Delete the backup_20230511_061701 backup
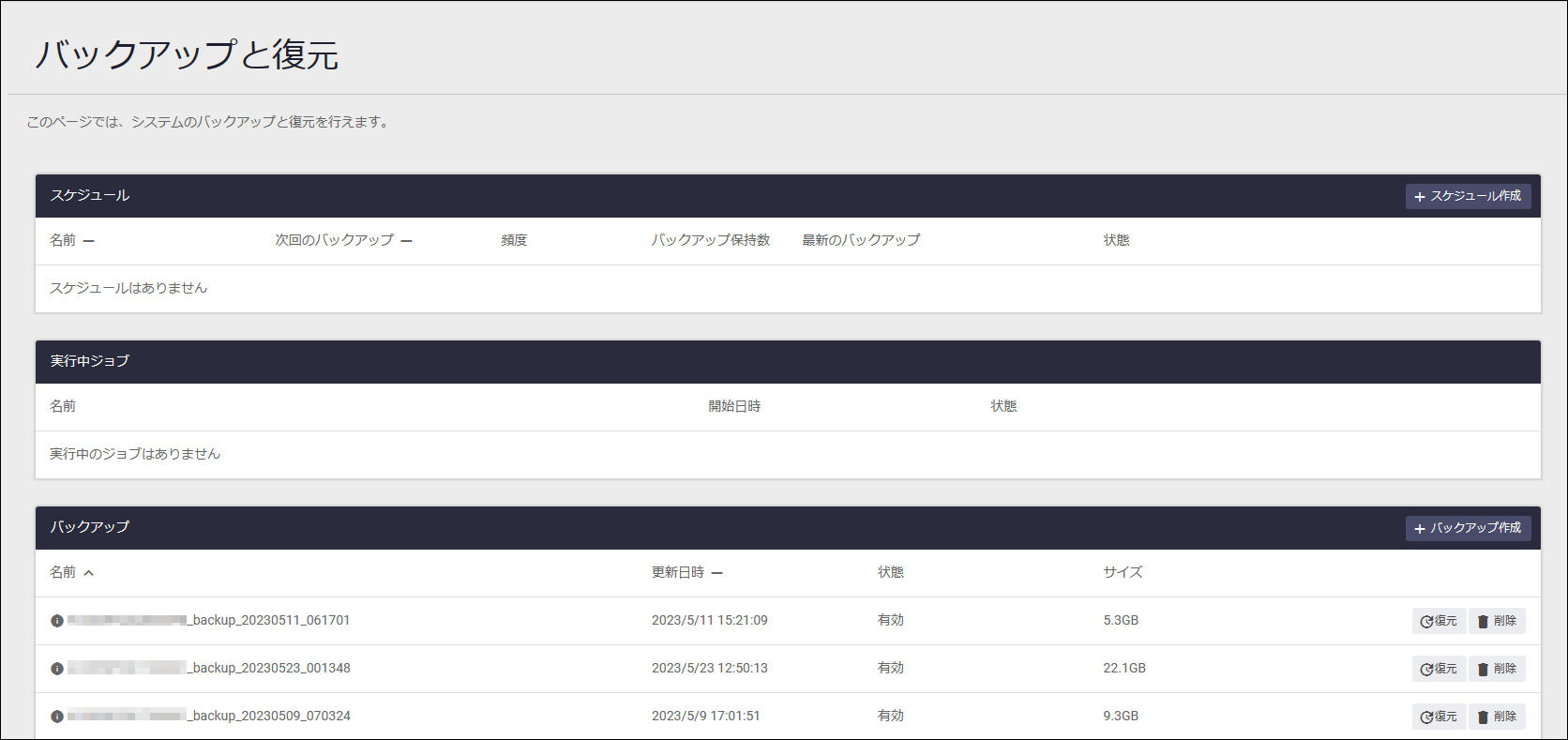This screenshot has width=1568, height=740. [x=1497, y=621]
